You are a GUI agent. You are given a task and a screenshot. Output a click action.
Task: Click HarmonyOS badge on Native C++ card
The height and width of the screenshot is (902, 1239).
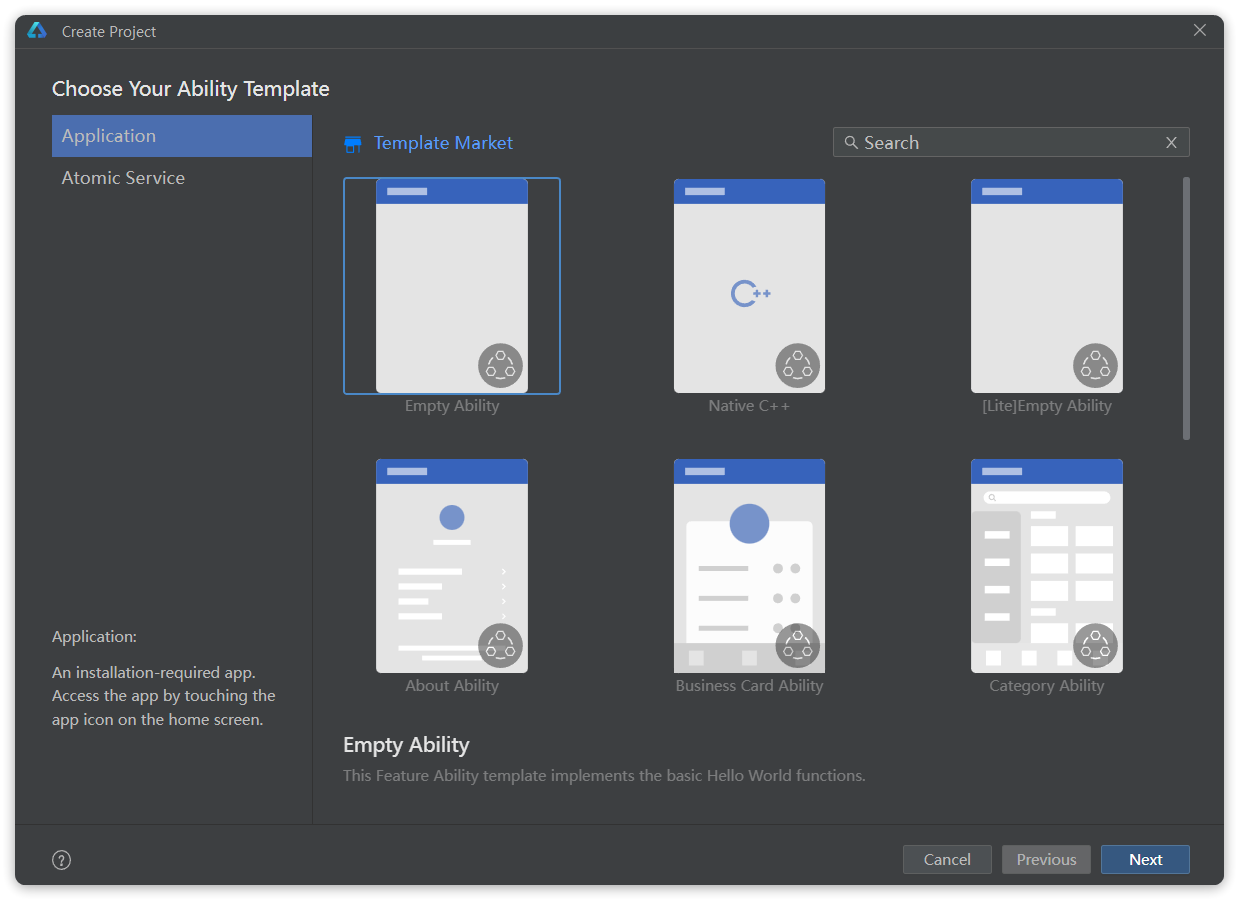[798, 366]
